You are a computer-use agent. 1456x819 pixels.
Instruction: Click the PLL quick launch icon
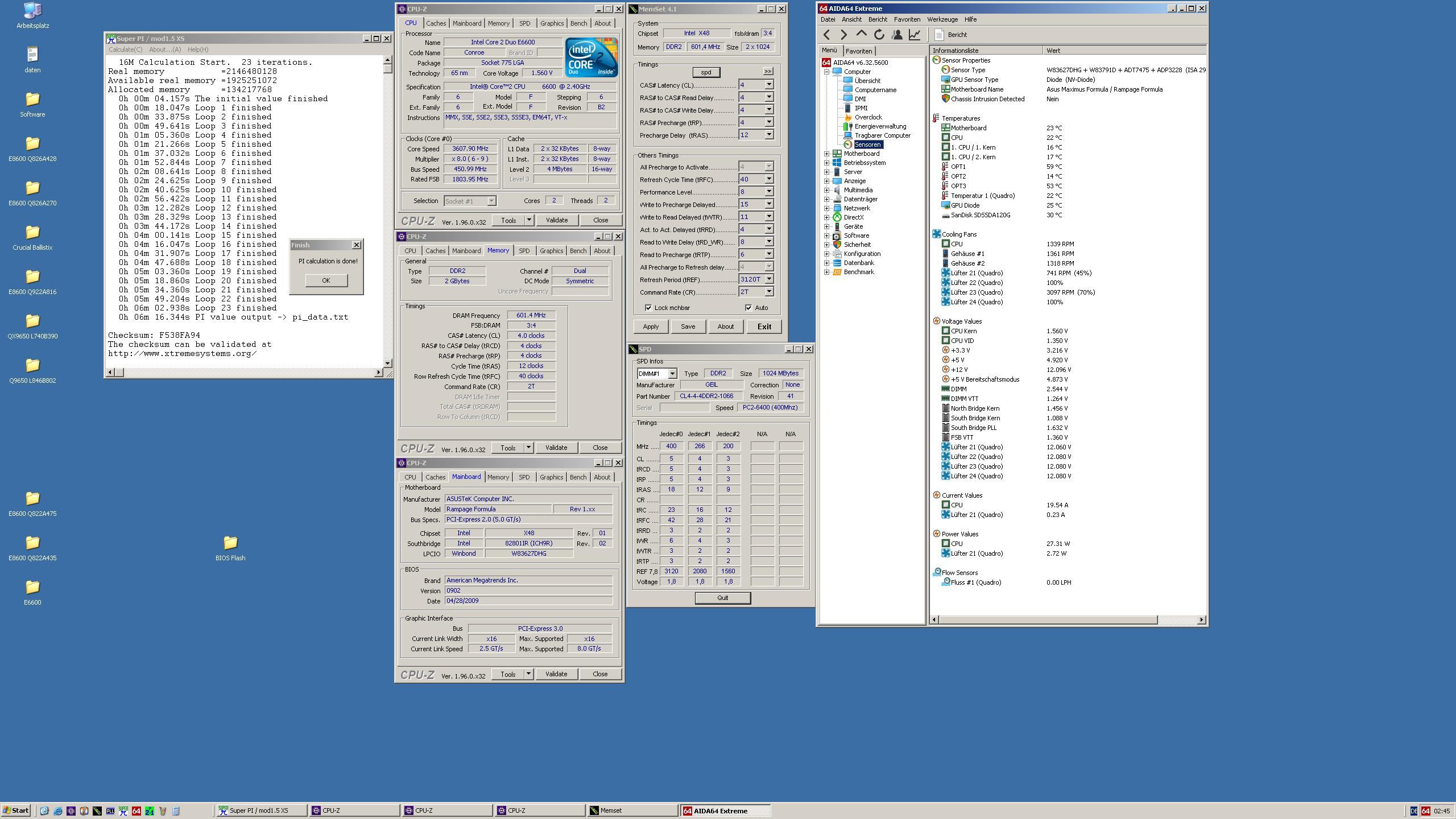pos(110,811)
